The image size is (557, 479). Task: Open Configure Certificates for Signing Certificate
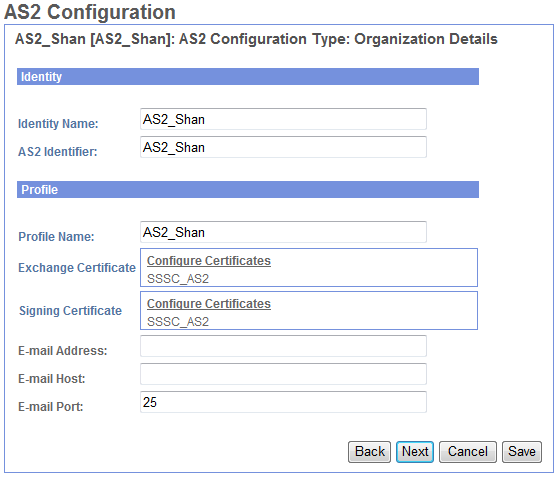tap(209, 303)
